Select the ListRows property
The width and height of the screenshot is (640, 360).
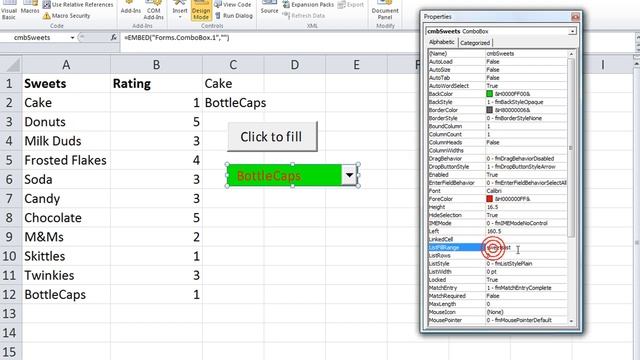click(498, 256)
